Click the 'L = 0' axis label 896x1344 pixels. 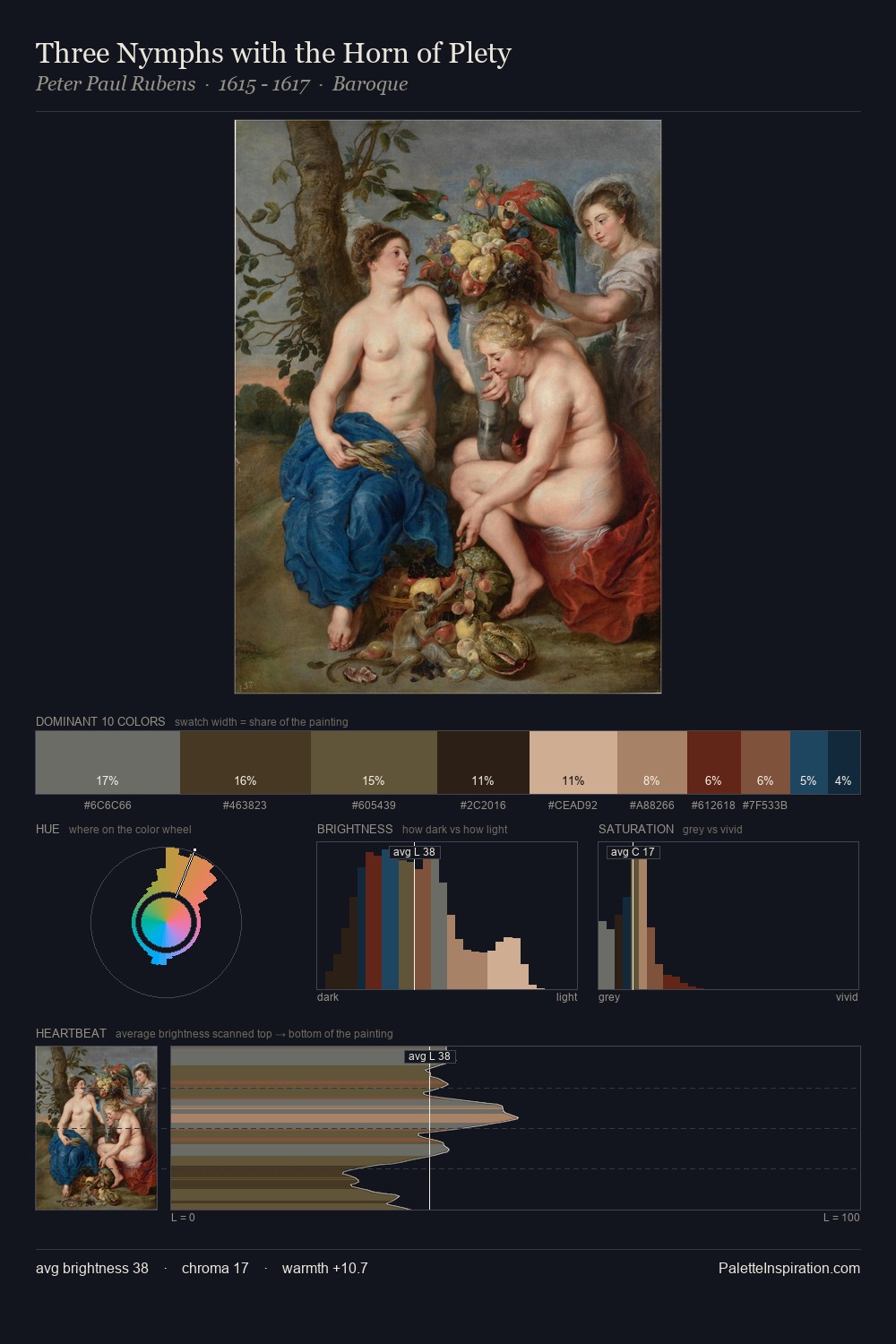(x=183, y=1218)
